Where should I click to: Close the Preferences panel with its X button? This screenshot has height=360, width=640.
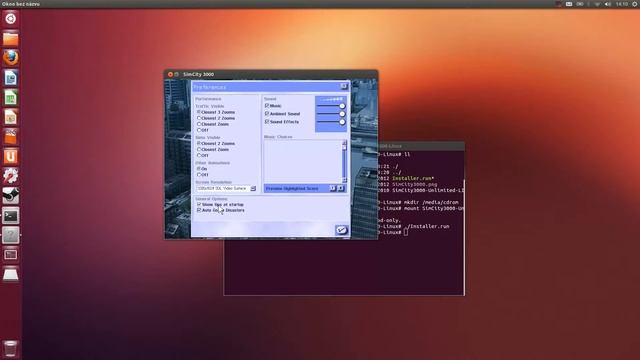(344, 86)
